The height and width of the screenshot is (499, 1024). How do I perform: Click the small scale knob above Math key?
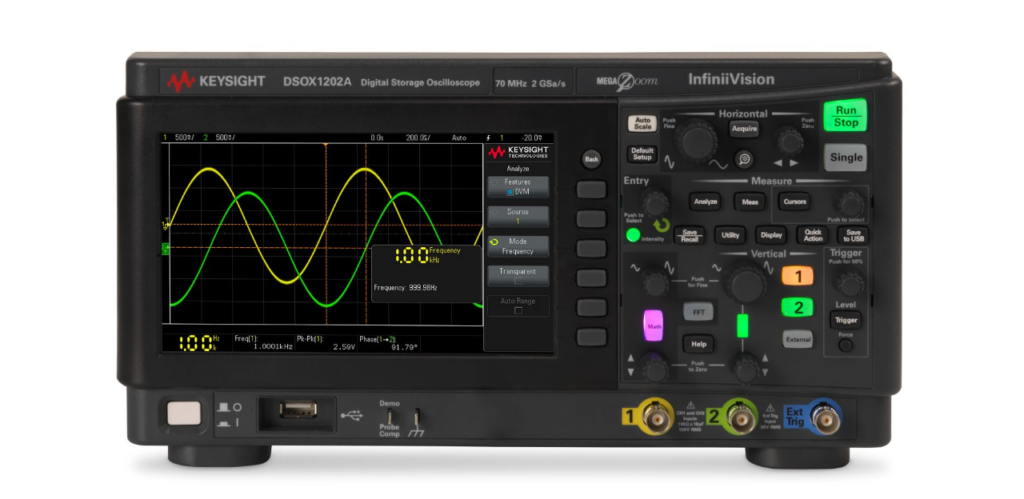(654, 283)
